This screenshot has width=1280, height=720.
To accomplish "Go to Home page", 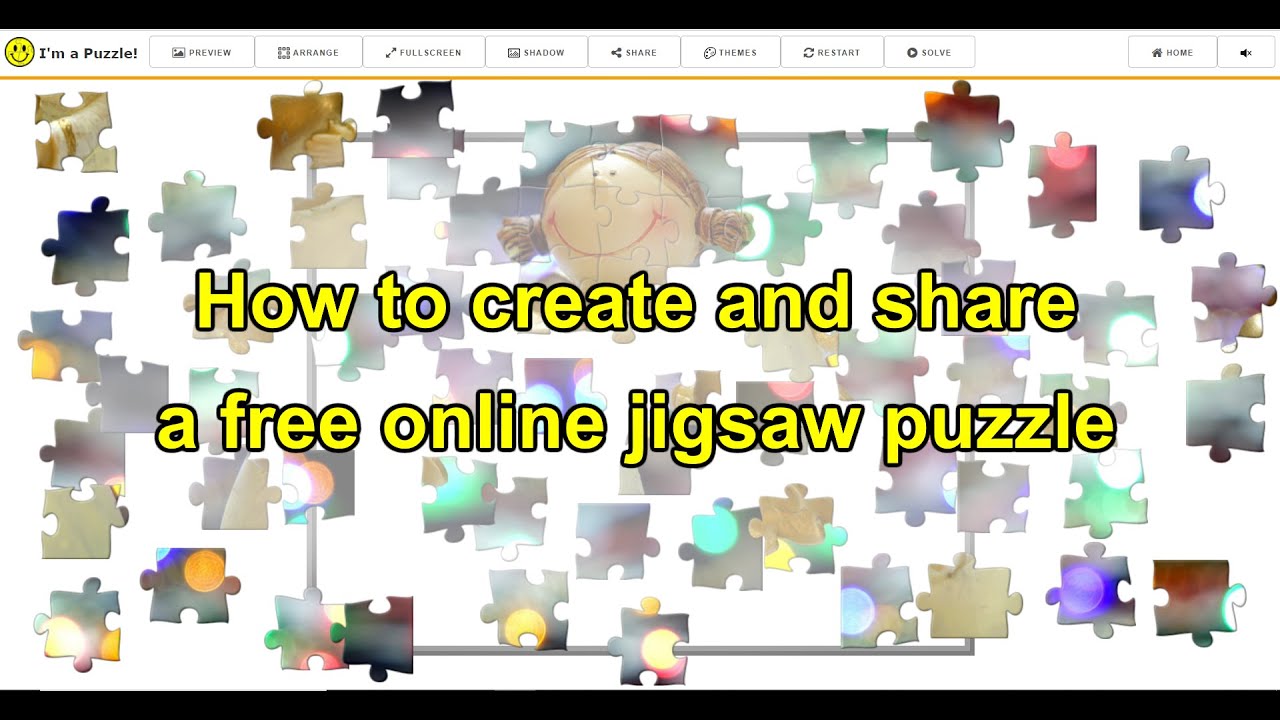I will point(1172,52).
